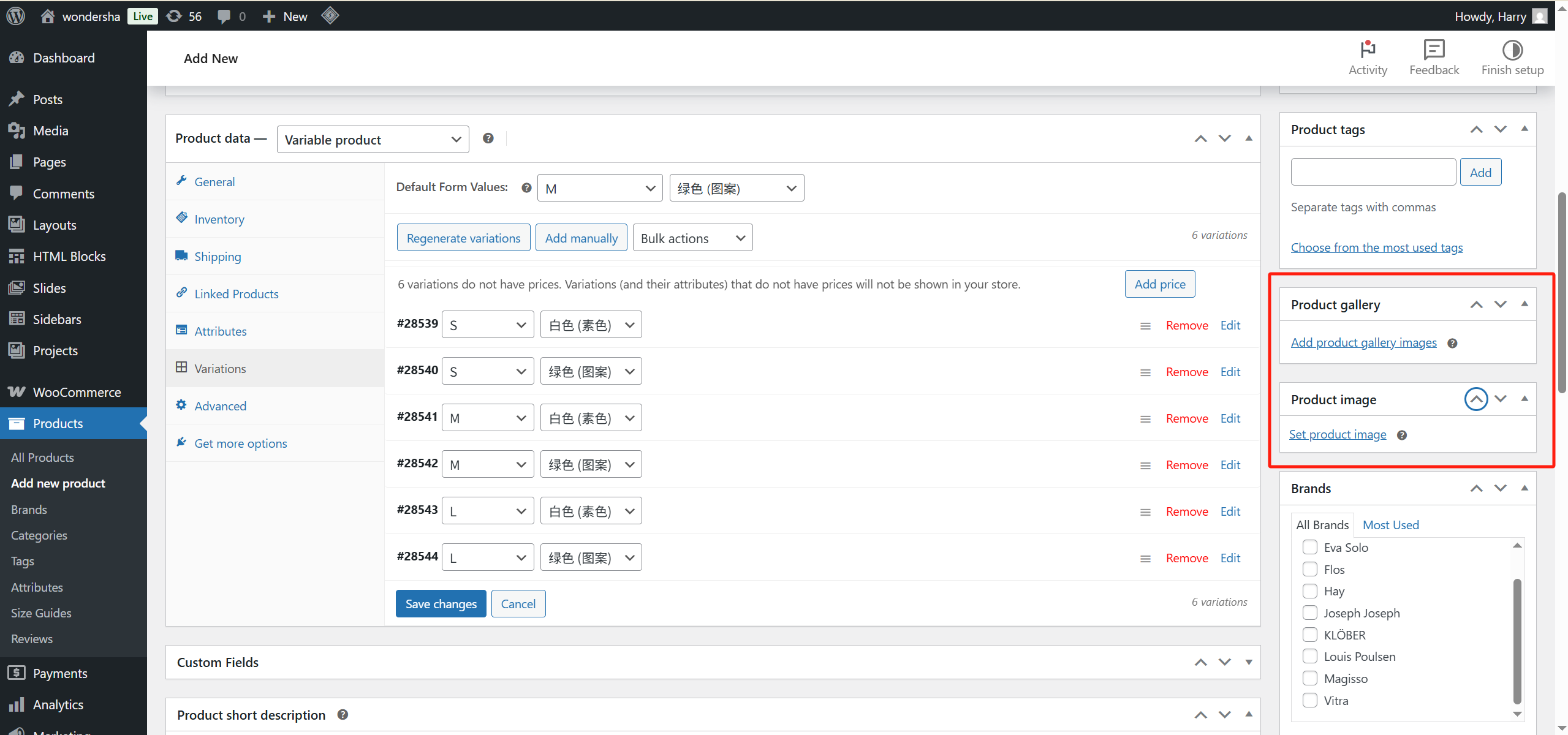Open the Activity panel icon
The height and width of the screenshot is (735, 1568).
pos(1367,50)
